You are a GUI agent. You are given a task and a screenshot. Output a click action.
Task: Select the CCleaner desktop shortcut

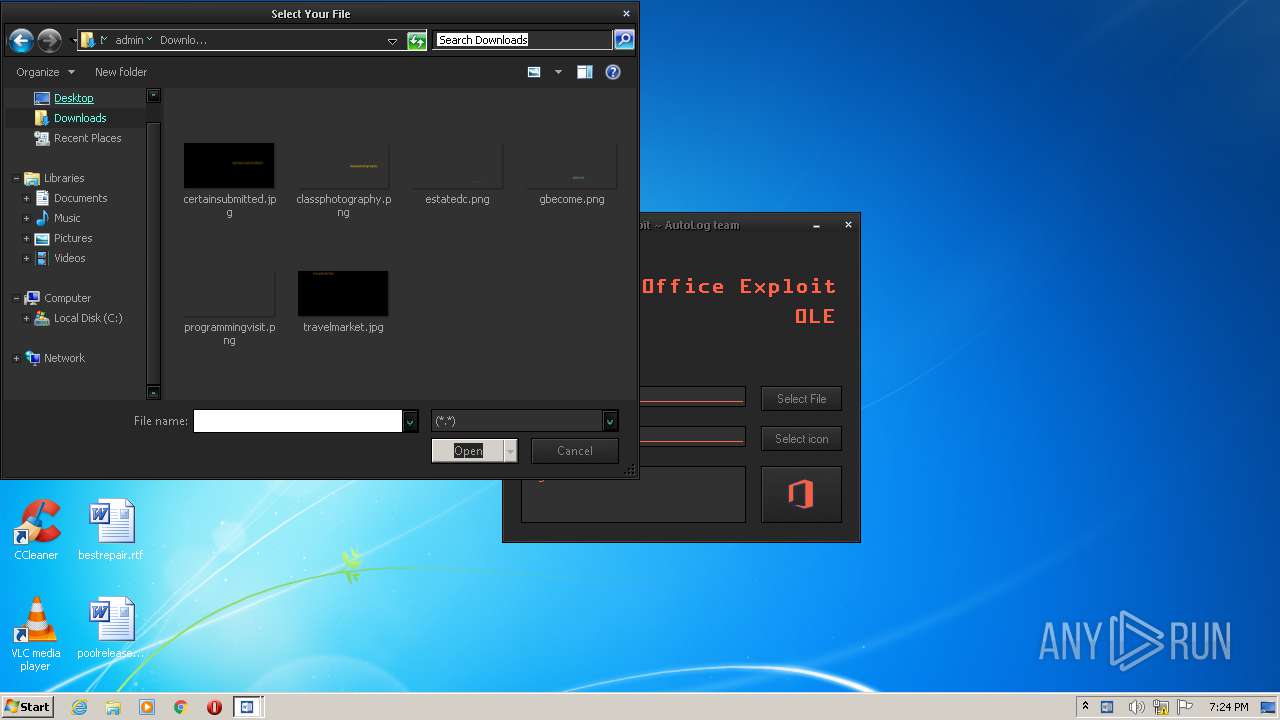pyautogui.click(x=36, y=530)
